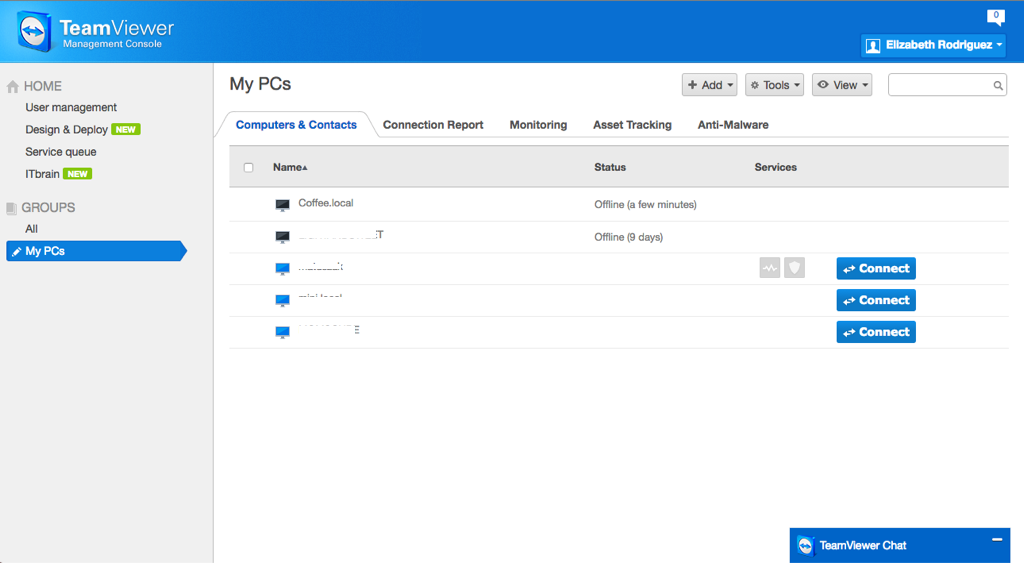The image size is (1024, 563).
Task: Click the blue computer icon in last row
Action: pos(282,332)
